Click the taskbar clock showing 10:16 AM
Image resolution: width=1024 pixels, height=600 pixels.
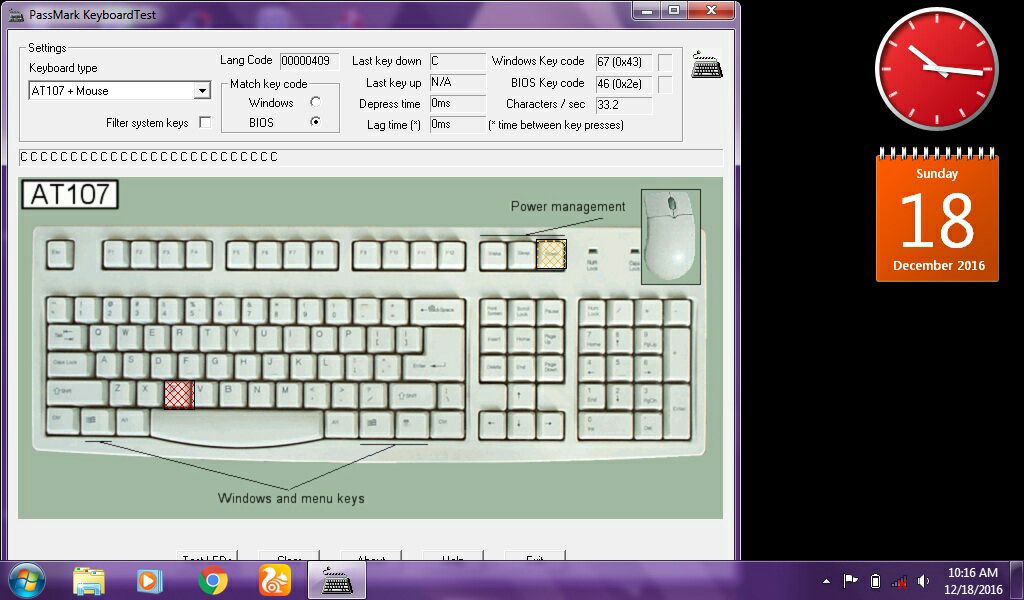coord(973,580)
